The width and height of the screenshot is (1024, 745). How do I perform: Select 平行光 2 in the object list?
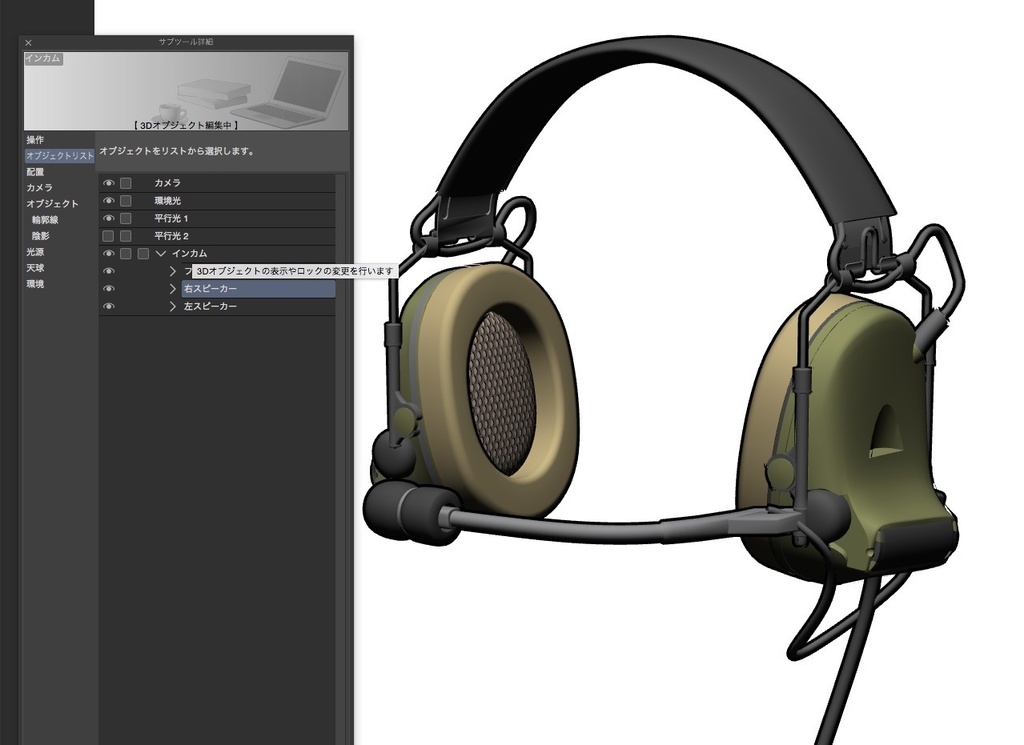click(171, 236)
